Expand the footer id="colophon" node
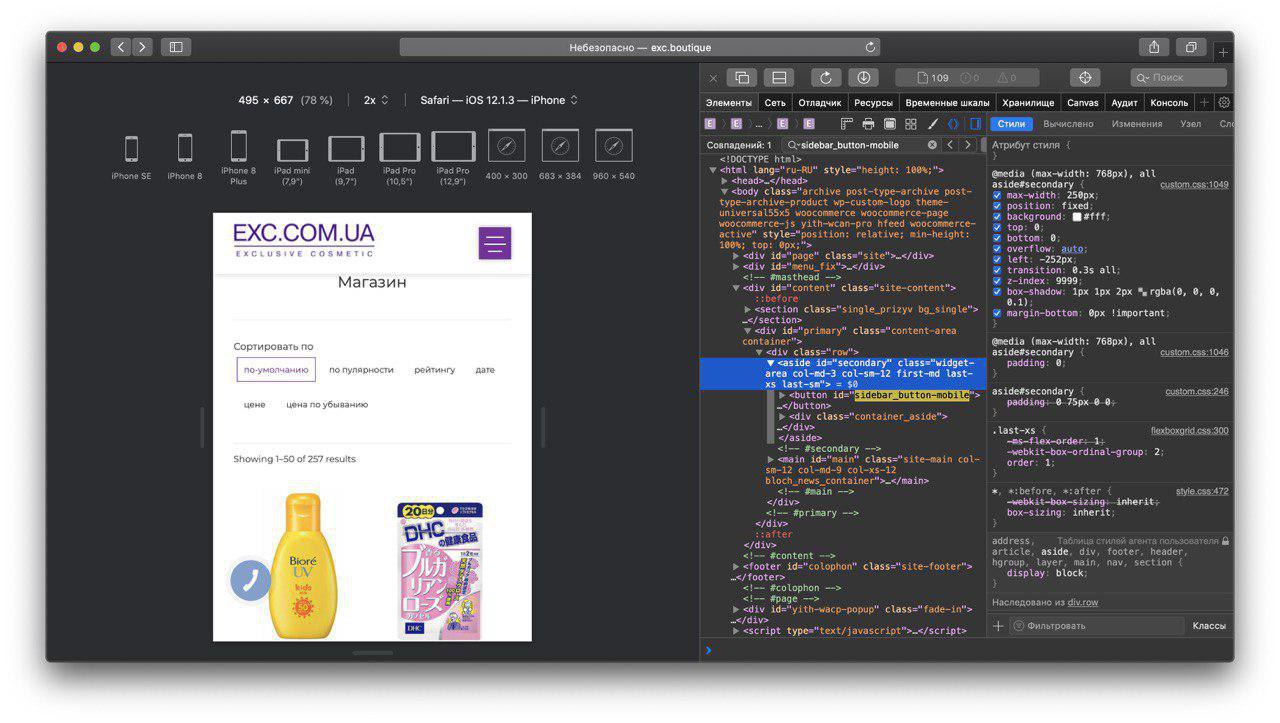Viewport: 1280px width, 723px height. tap(737, 567)
